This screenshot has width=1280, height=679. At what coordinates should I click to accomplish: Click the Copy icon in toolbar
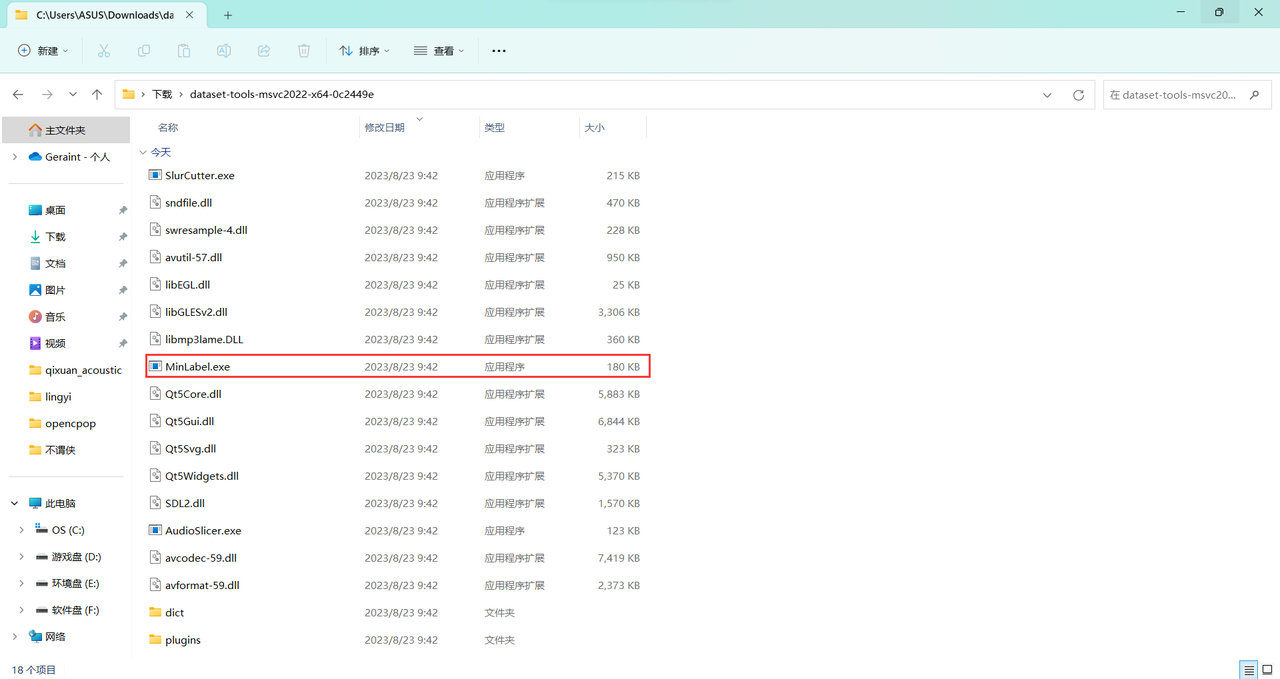(x=144, y=51)
